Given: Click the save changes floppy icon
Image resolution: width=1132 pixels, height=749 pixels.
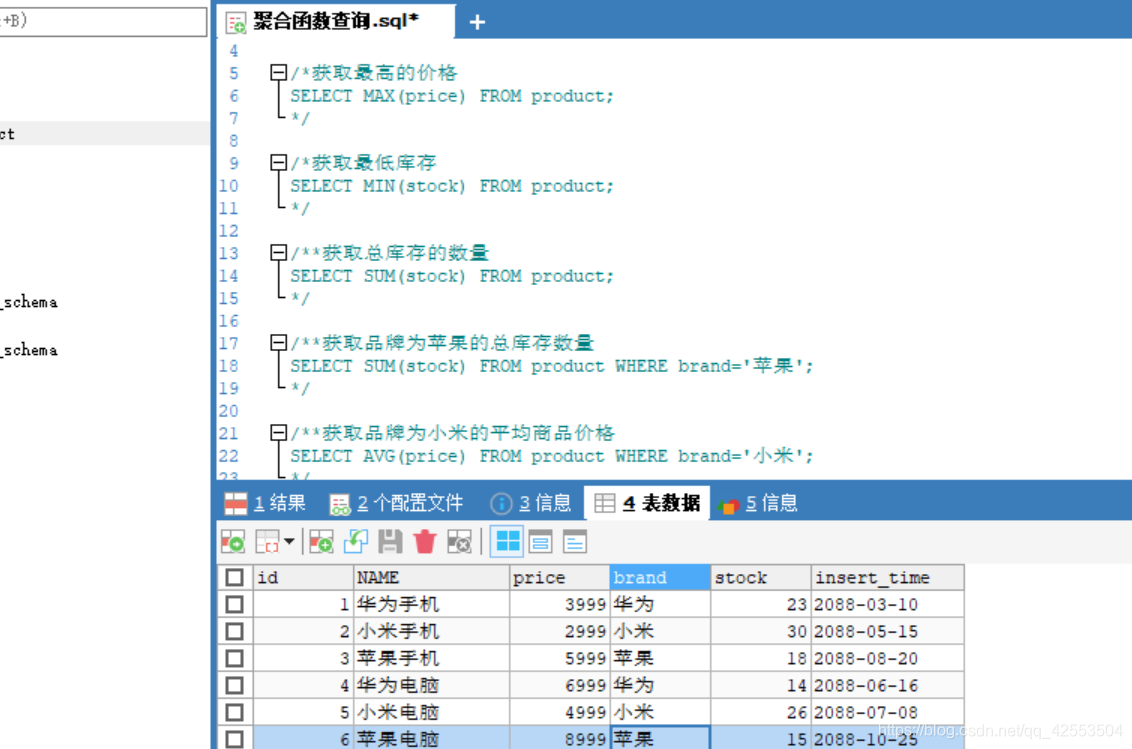Looking at the screenshot, I should point(390,542).
